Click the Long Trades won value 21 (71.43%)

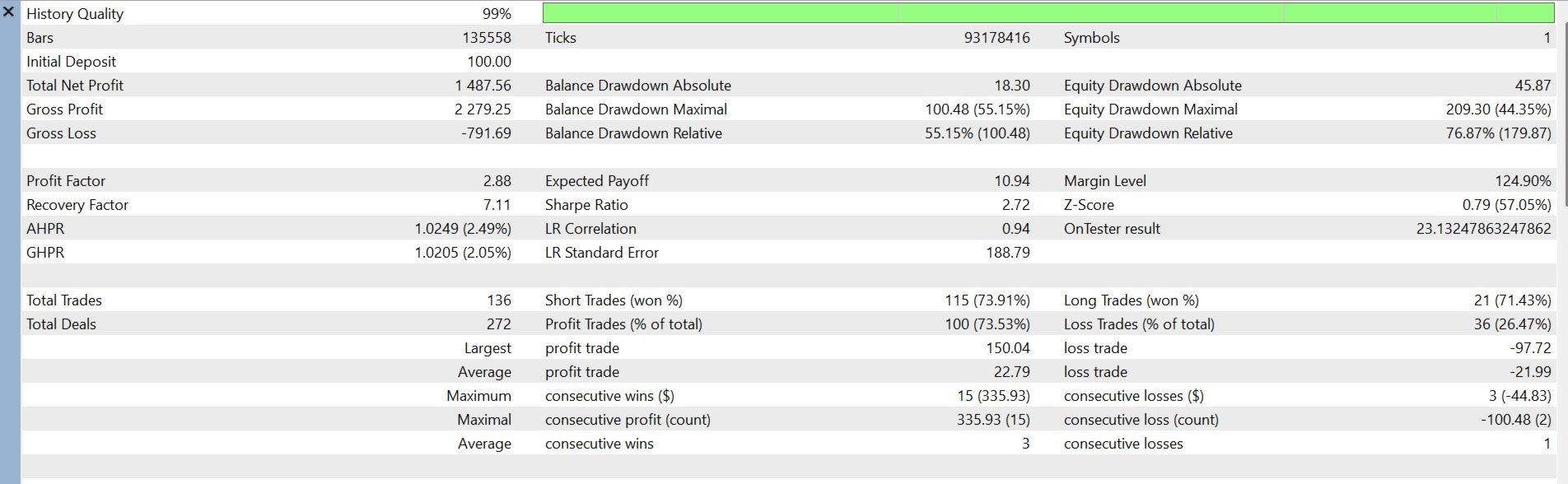[x=1512, y=300]
